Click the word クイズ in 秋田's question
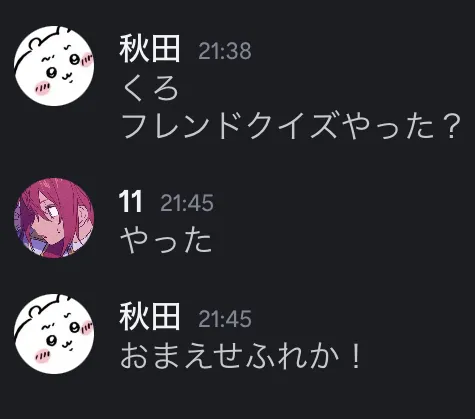Screen dimensions: 475x419 [290, 126]
